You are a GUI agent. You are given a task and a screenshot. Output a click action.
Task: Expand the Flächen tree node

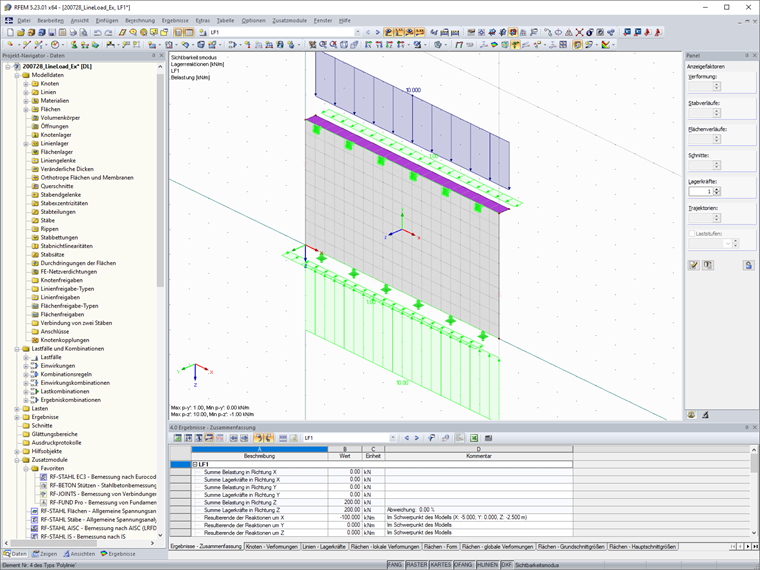click(26, 110)
